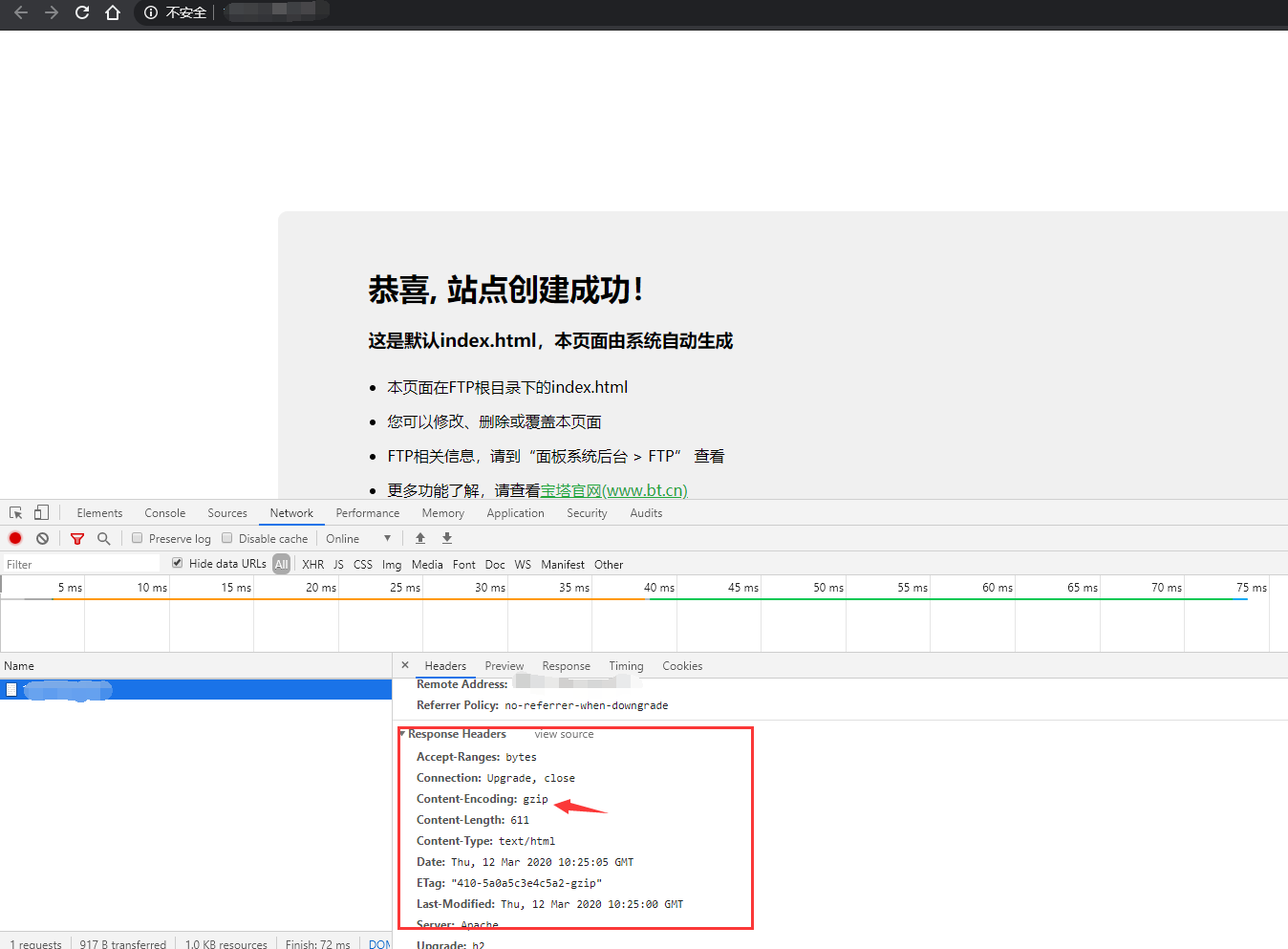Activate the inspect element picker icon

tap(16, 513)
